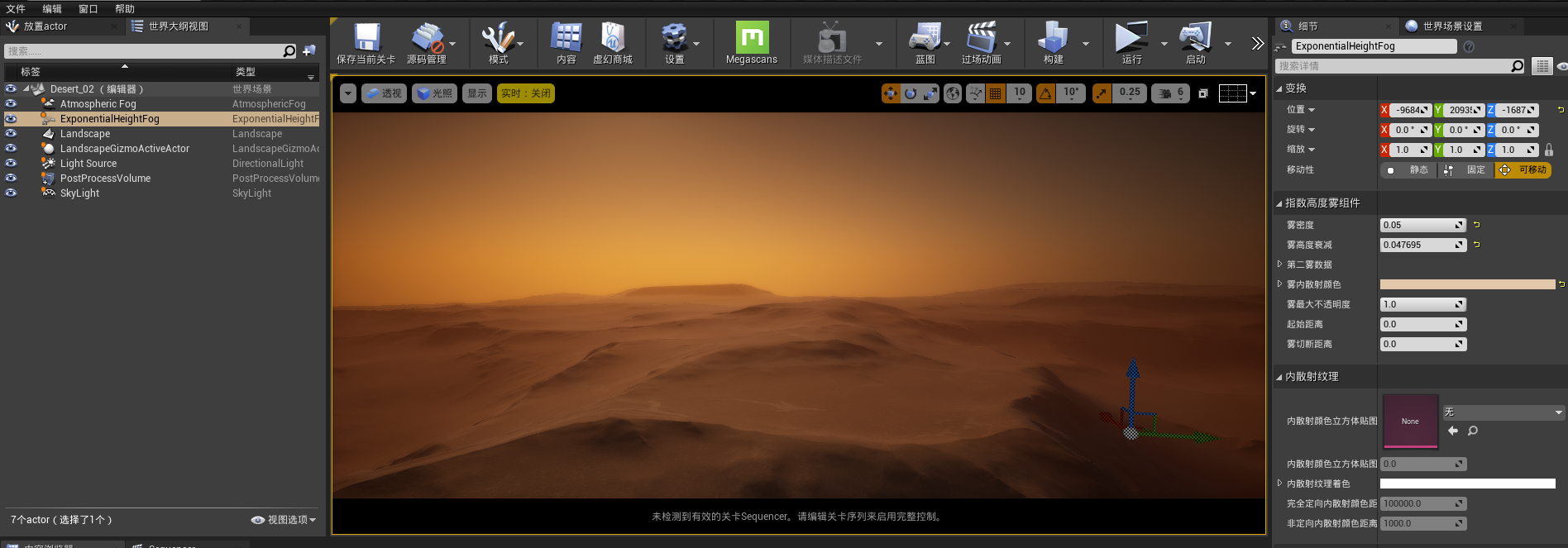Screen dimensions: 1568x548
Task: Toggle rotation snapping in viewport toolbar
Action: (x=1046, y=93)
